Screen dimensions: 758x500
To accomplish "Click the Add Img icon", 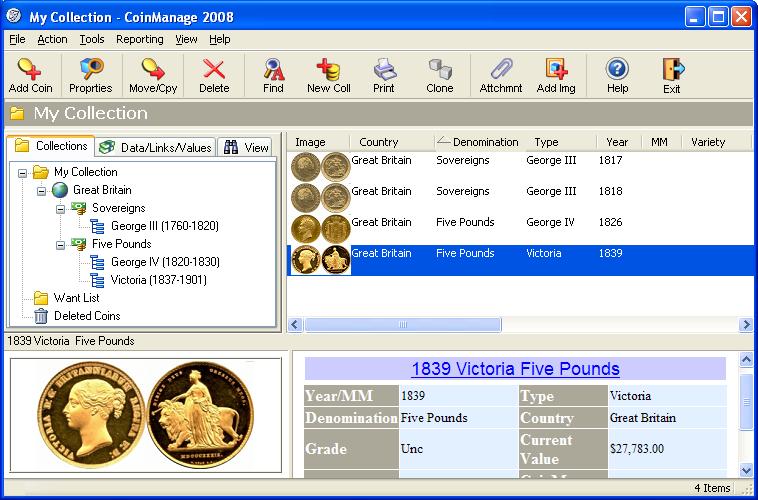I will [x=556, y=69].
